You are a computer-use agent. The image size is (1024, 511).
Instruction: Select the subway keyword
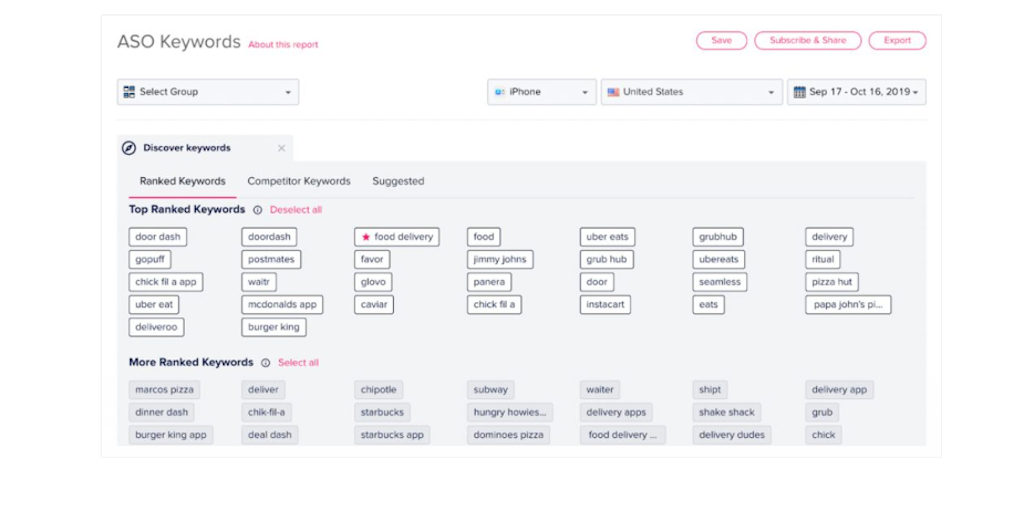[x=491, y=390]
